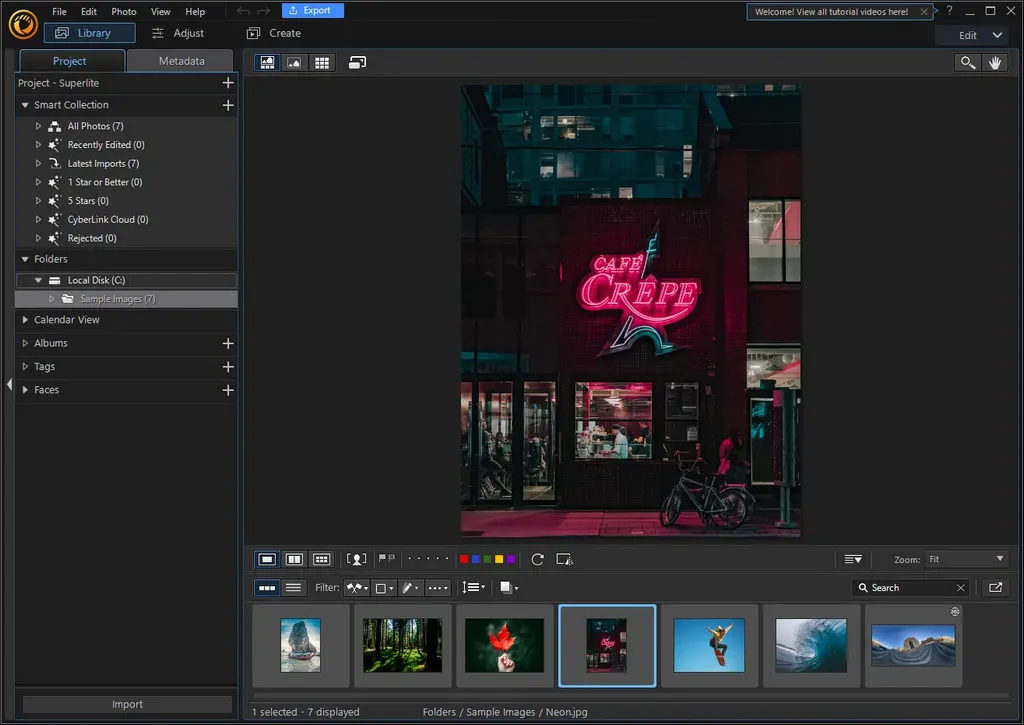Open the Zoom Fit dropdown
This screenshot has width=1024, height=725.
pyautogui.click(x=966, y=559)
